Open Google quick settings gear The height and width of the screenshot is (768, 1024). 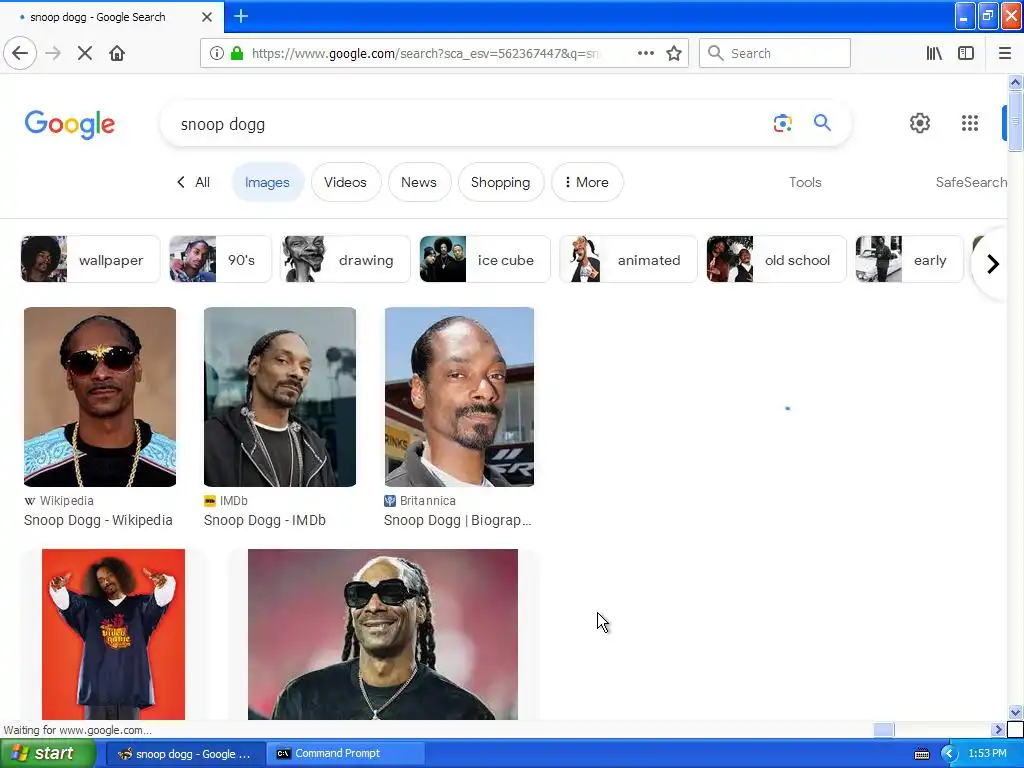point(920,123)
